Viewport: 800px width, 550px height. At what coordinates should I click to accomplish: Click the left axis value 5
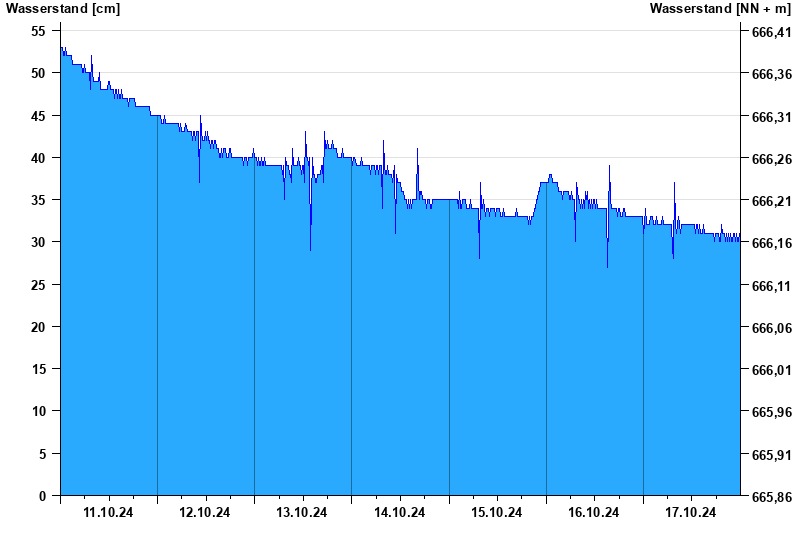[42, 454]
